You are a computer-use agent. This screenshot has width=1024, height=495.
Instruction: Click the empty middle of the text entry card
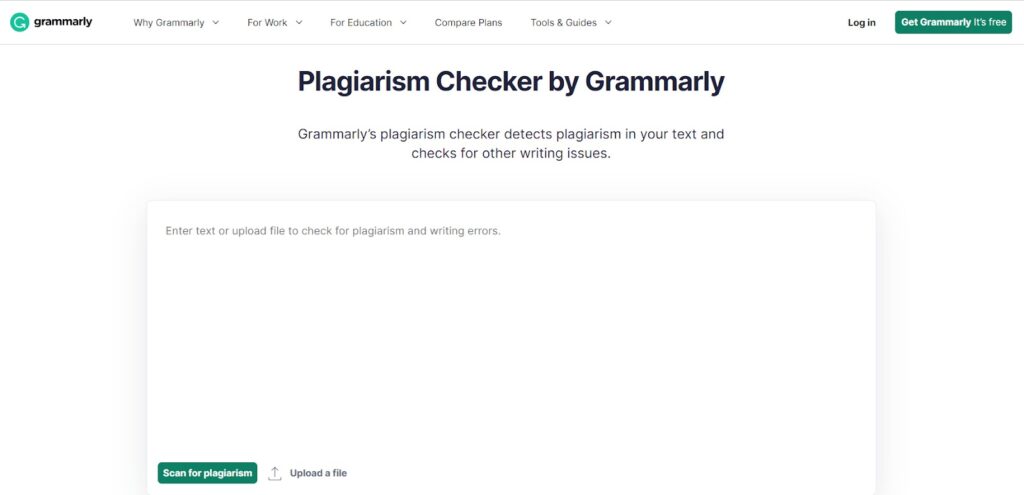(511, 346)
